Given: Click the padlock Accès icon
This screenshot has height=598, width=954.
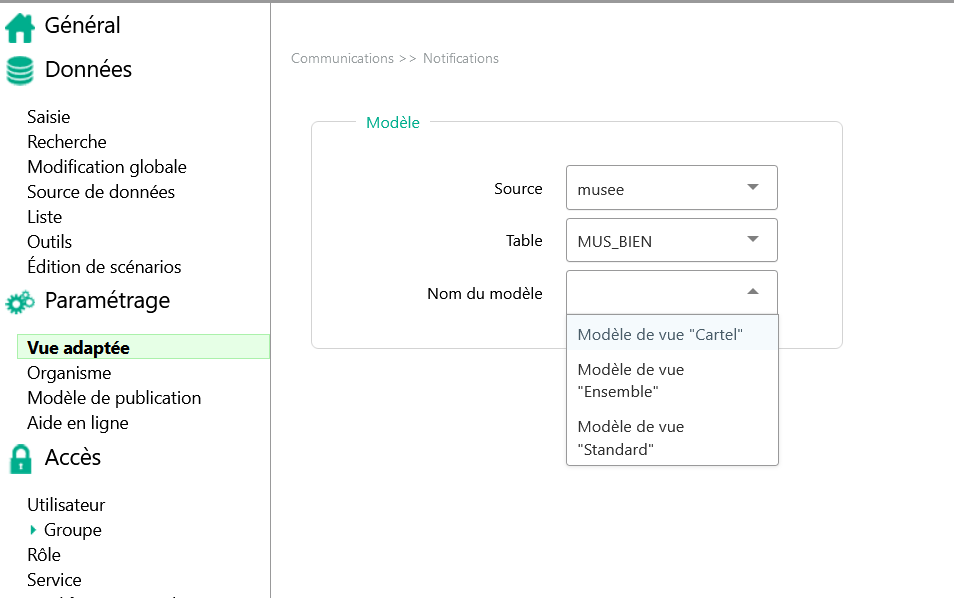Looking at the screenshot, I should 21,459.
